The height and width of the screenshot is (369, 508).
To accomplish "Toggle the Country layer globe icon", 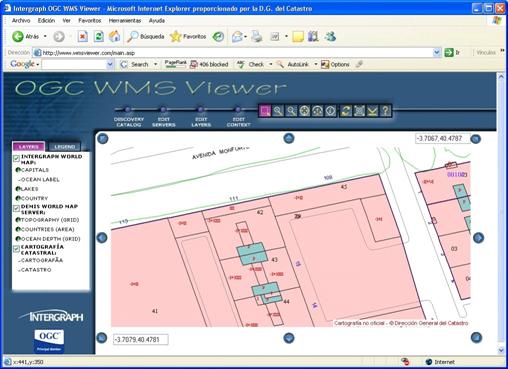I will point(18,198).
